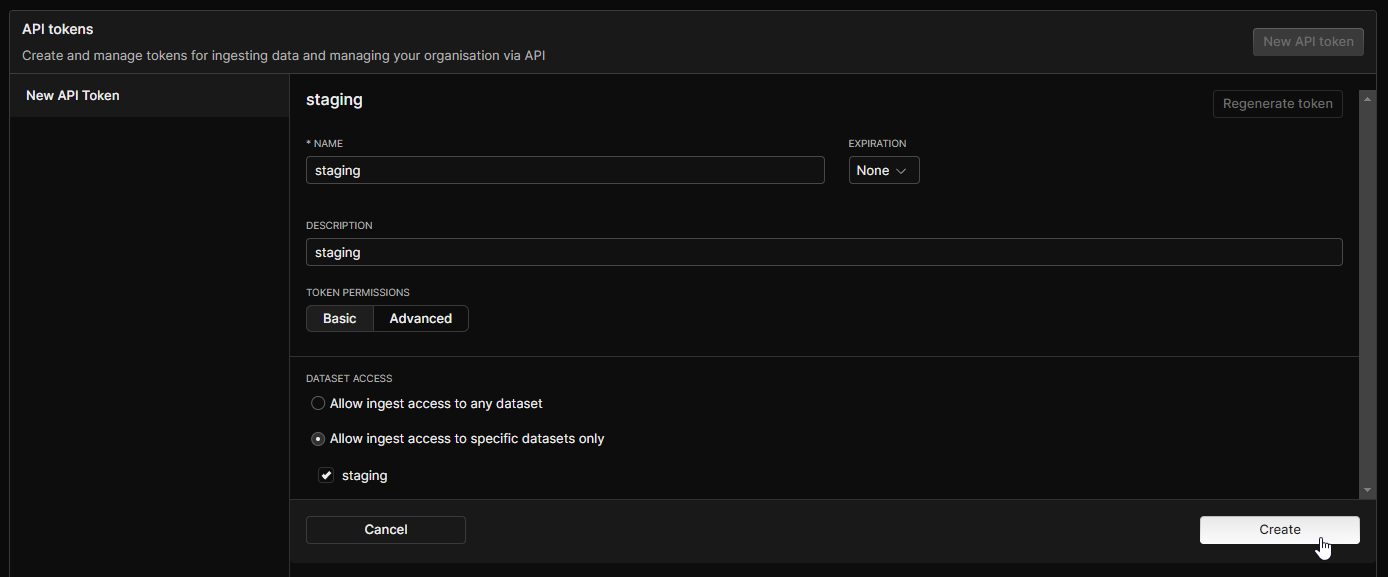Focus the Name input field
This screenshot has width=1388, height=577.
pyautogui.click(x=565, y=171)
